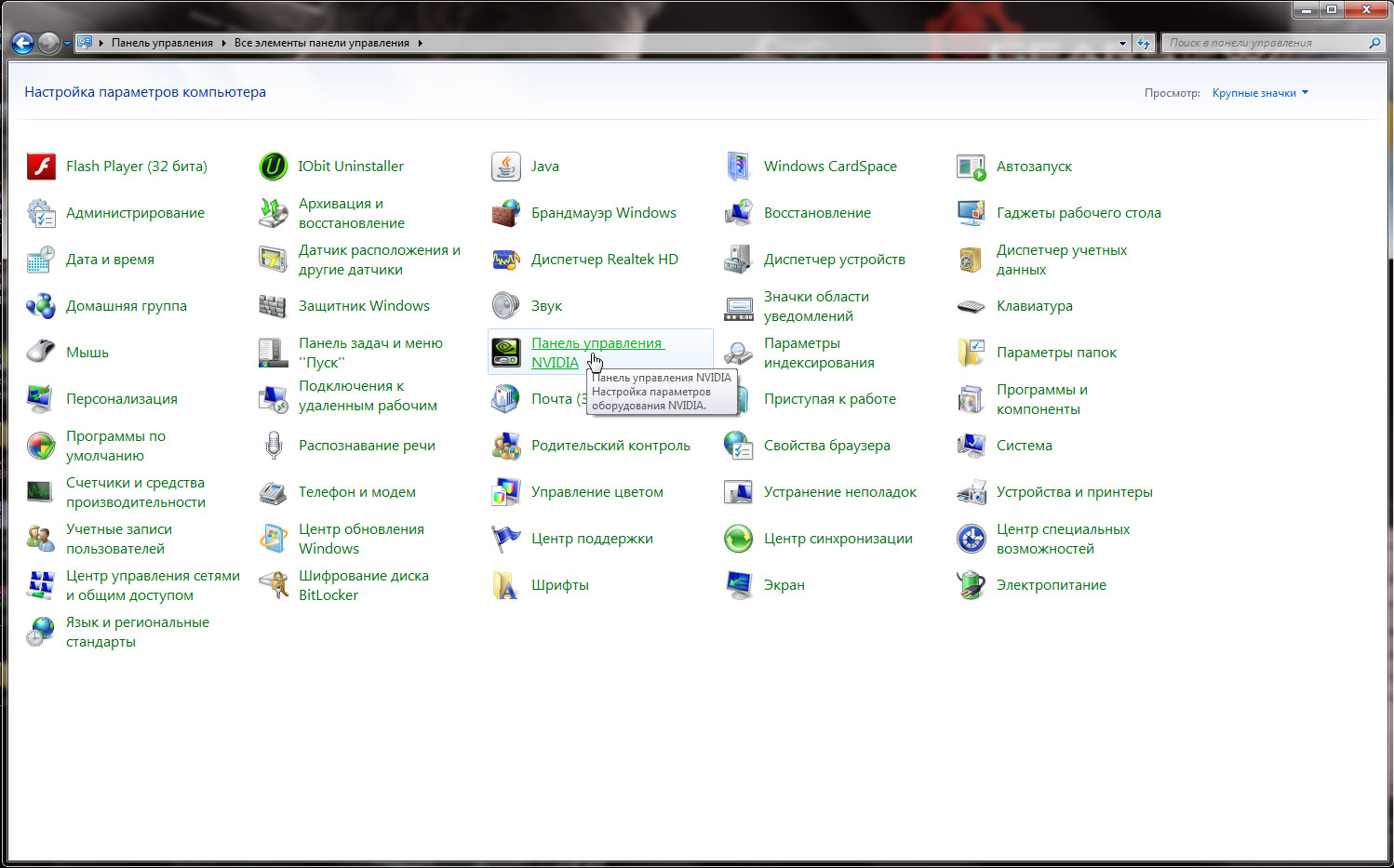Open the recent pages dropdown beside navigation arrows
This screenshot has height=868, width=1394.
[x=67, y=43]
